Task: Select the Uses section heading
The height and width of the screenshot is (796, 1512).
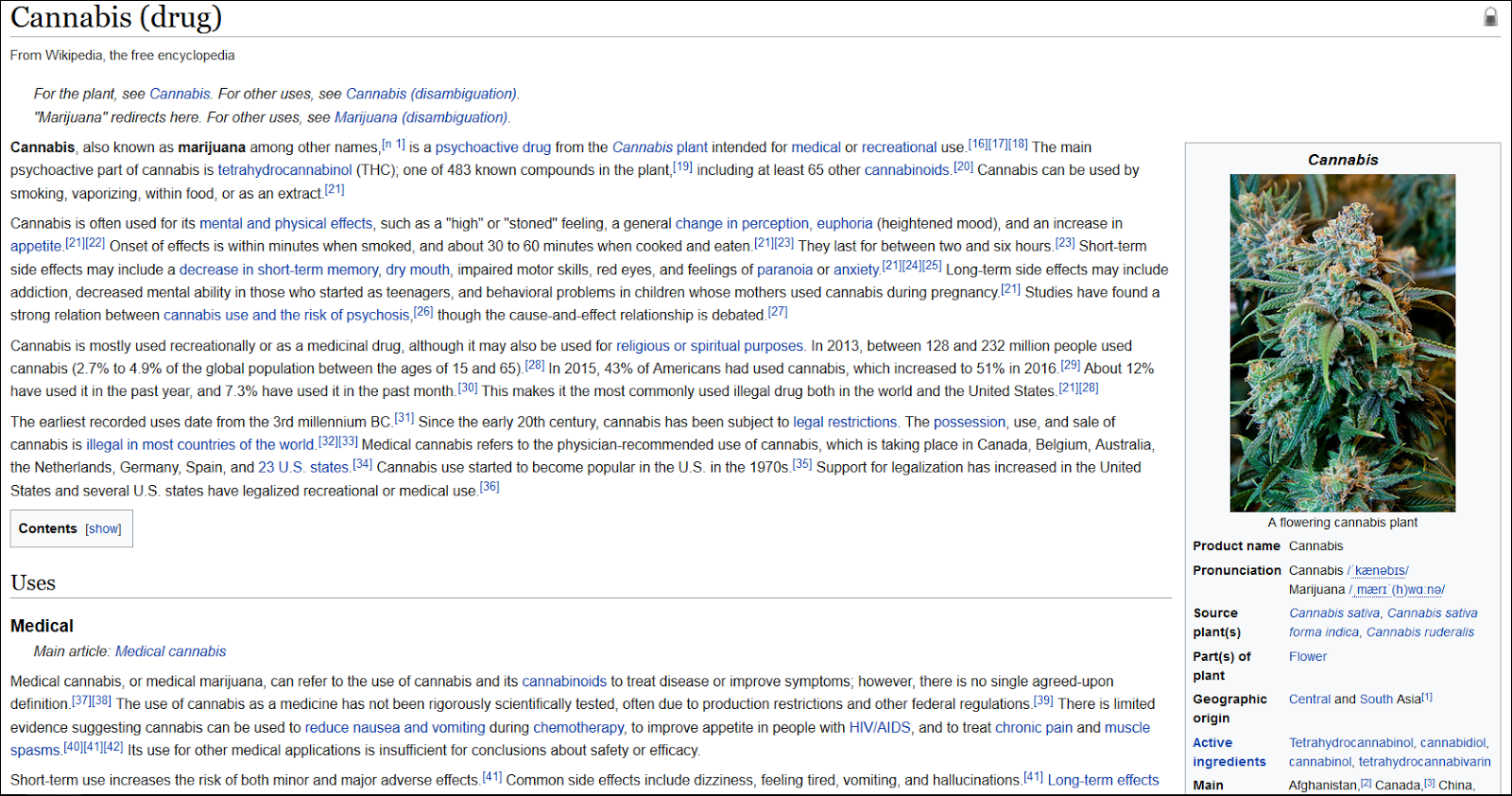Action: [x=33, y=583]
